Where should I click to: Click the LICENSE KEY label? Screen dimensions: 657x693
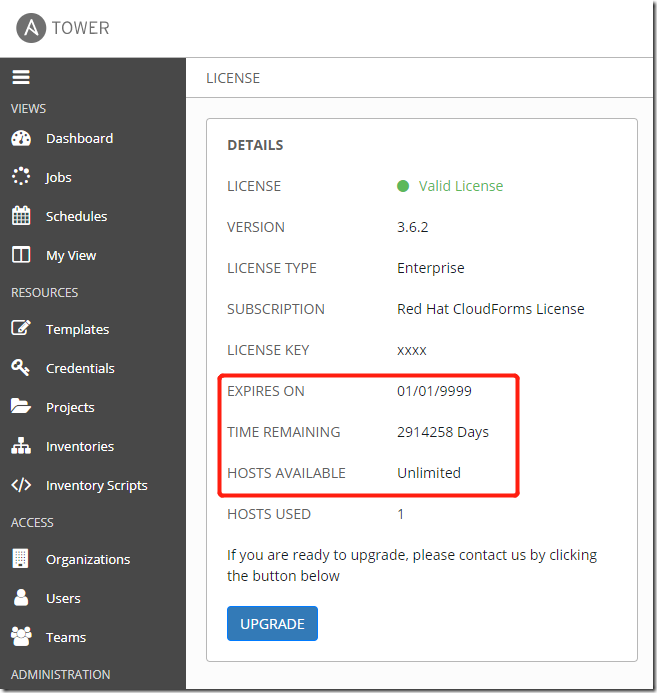pos(268,350)
